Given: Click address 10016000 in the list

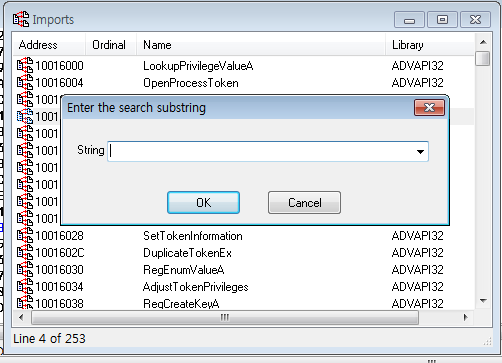Looking at the screenshot, I should coord(59,66).
